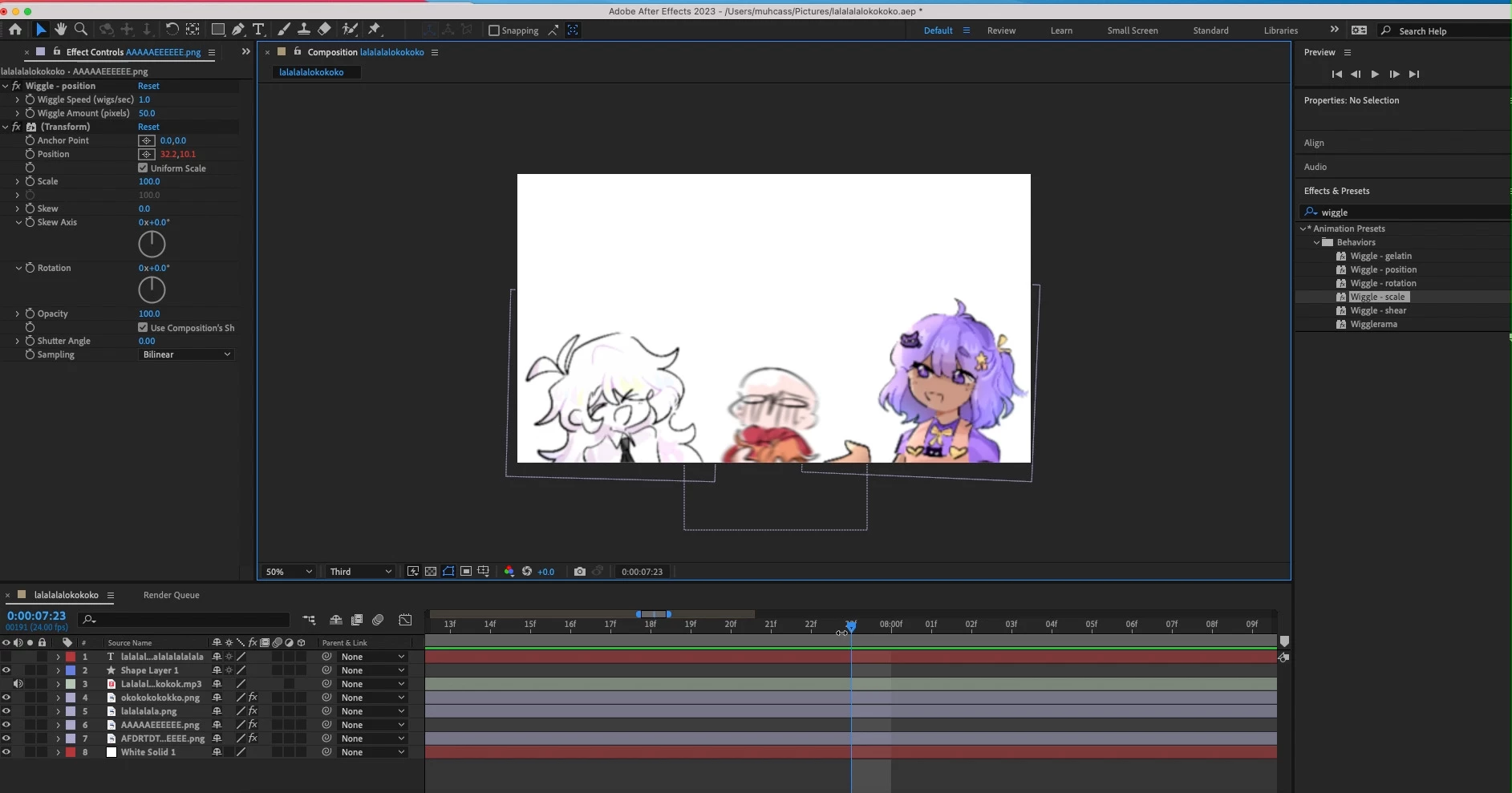
Task: Toggle transparency grid in viewer
Action: coord(431,572)
